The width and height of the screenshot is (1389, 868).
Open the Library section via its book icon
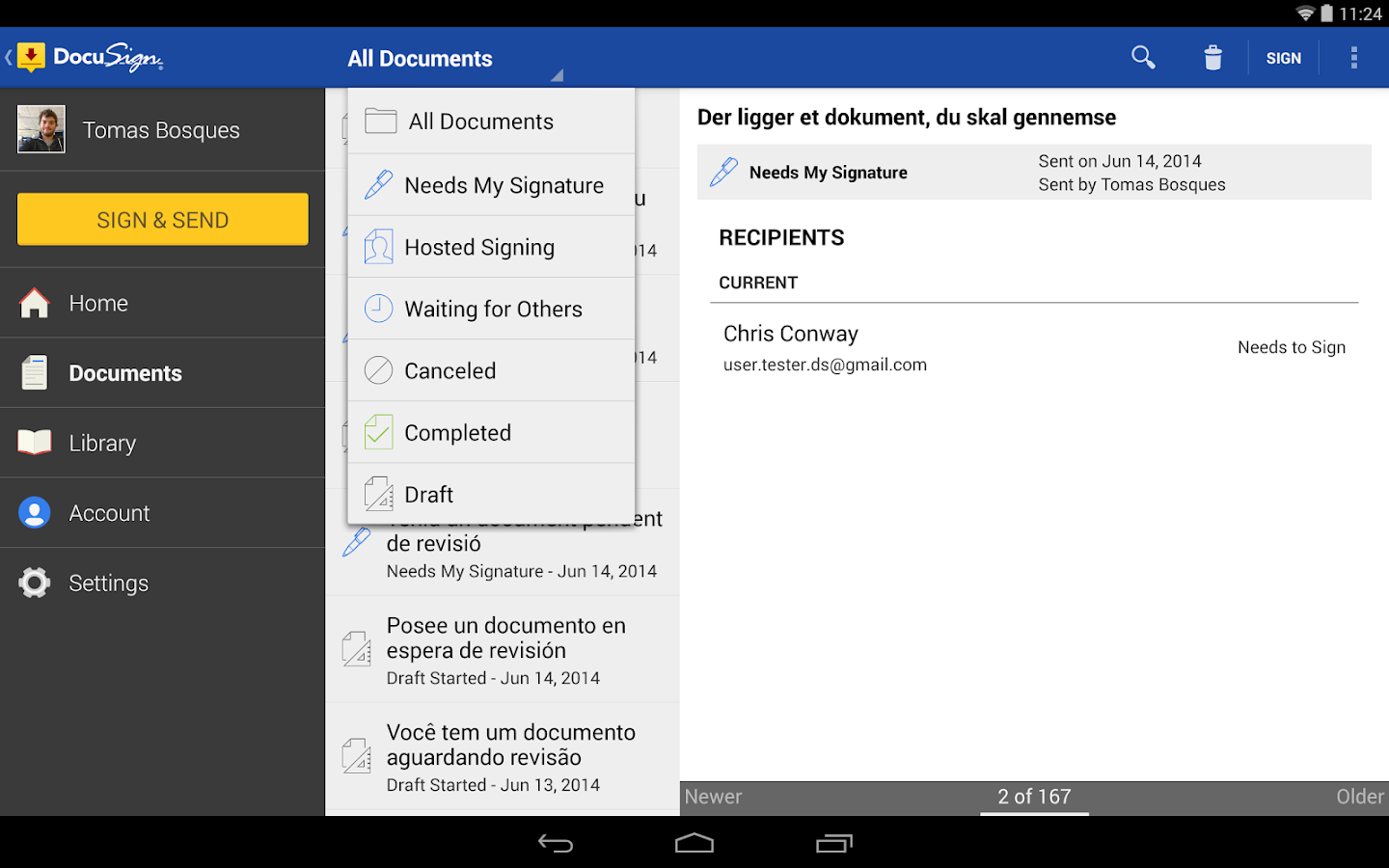(34, 442)
